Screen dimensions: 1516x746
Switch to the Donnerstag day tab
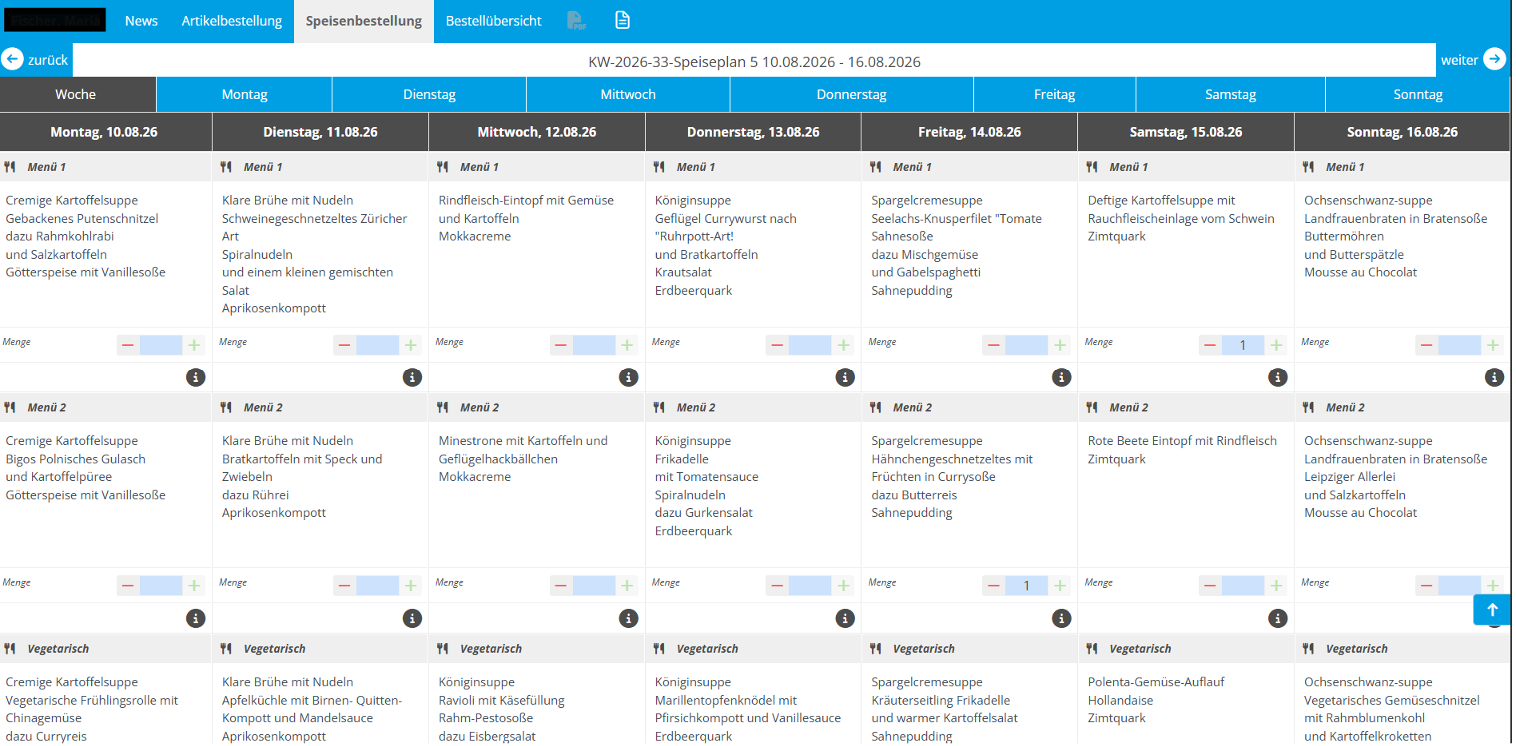coord(852,95)
